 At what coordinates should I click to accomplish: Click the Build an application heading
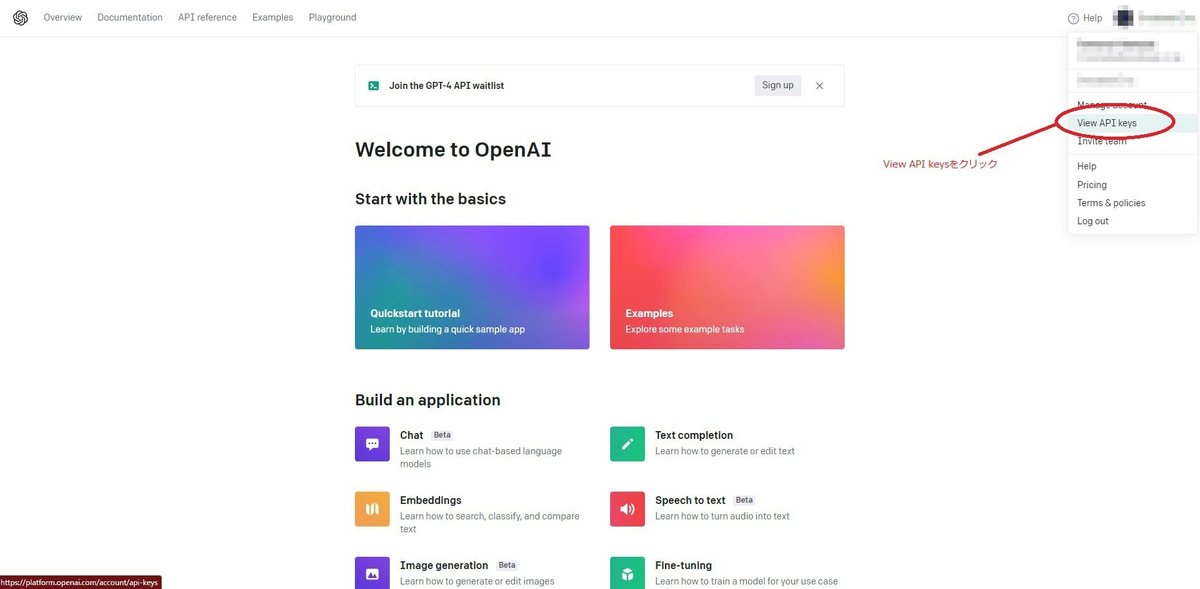pyautogui.click(x=428, y=400)
